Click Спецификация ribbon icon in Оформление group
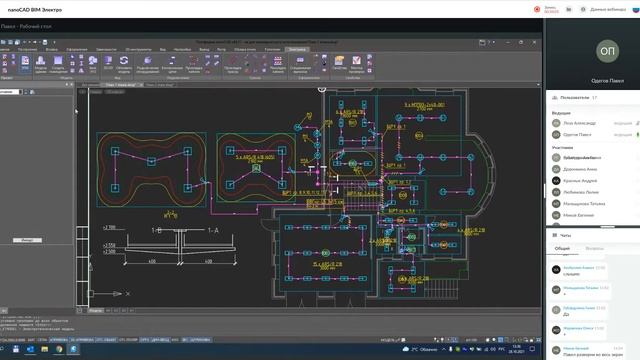 [x=300, y=64]
